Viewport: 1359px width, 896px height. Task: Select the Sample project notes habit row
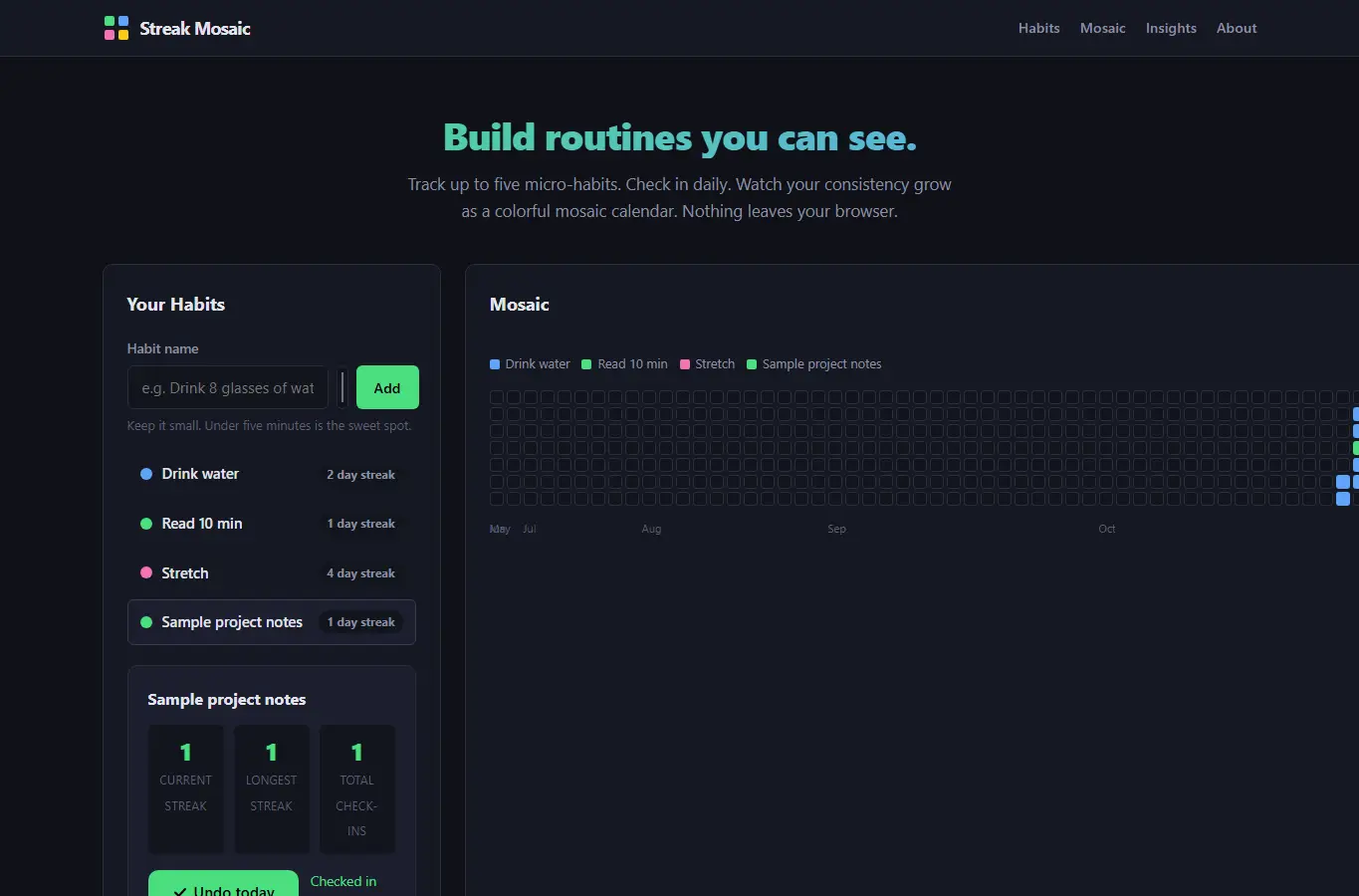coord(272,622)
